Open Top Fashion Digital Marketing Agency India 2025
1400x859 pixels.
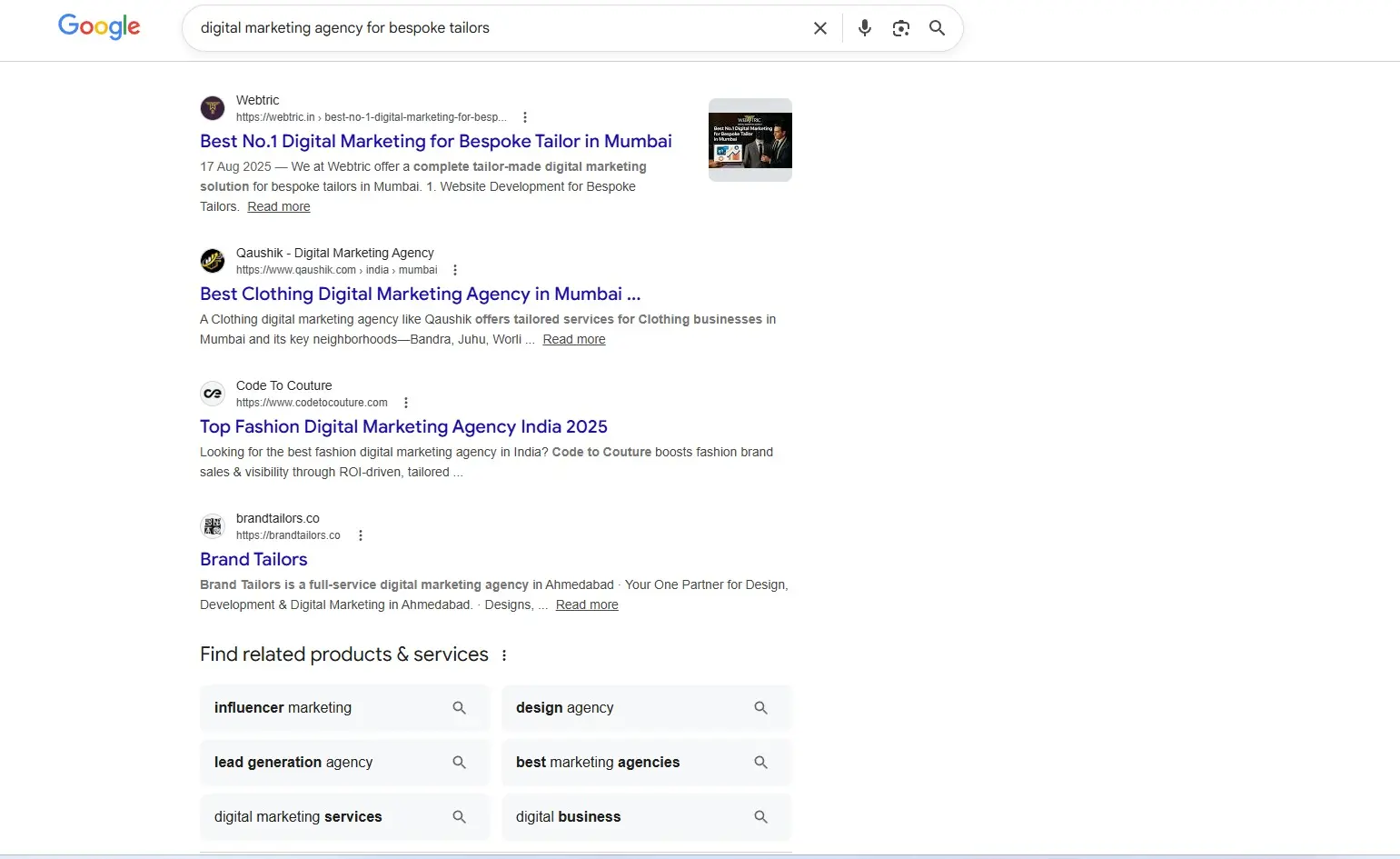click(403, 426)
